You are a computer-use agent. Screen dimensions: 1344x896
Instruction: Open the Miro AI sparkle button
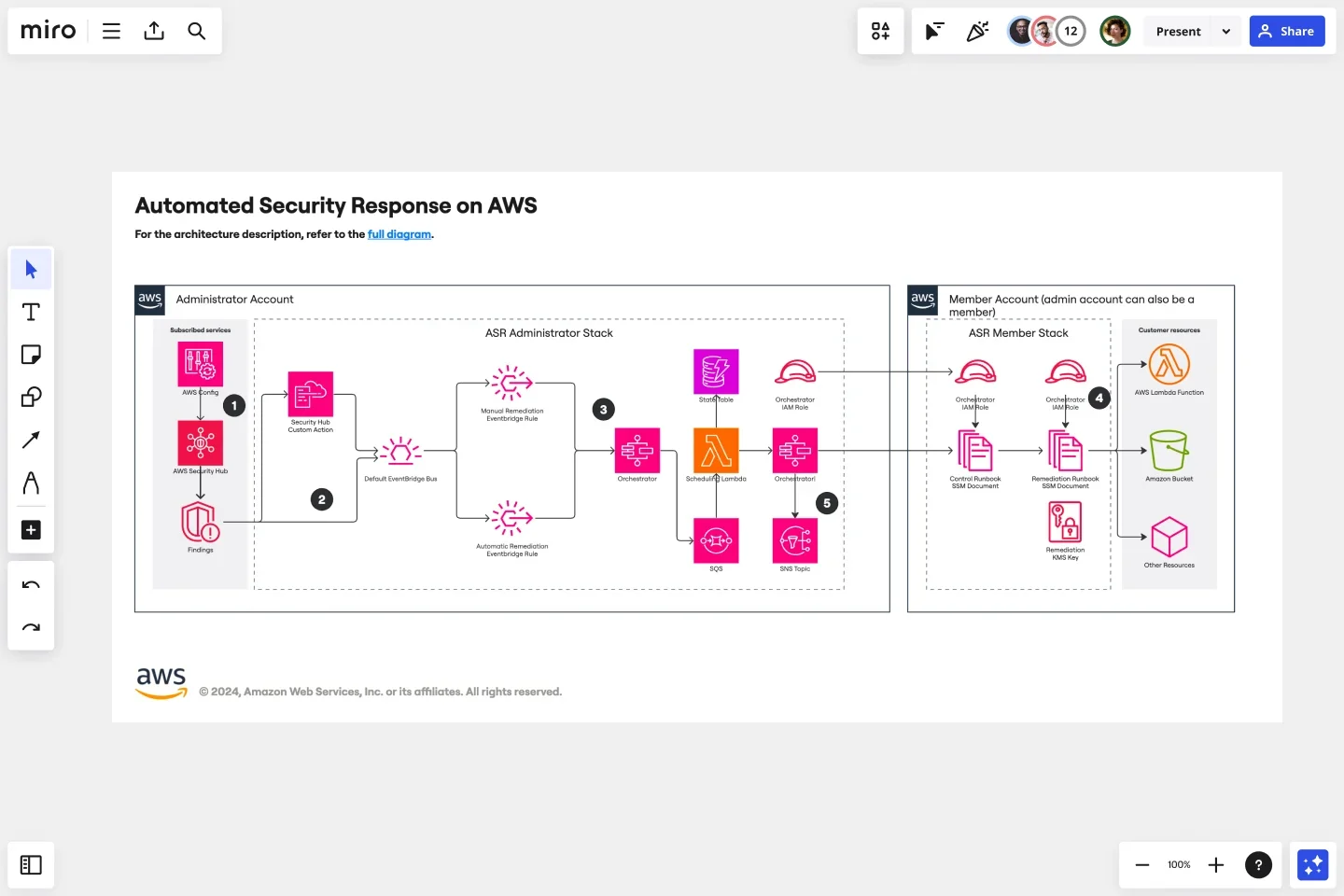1312,865
